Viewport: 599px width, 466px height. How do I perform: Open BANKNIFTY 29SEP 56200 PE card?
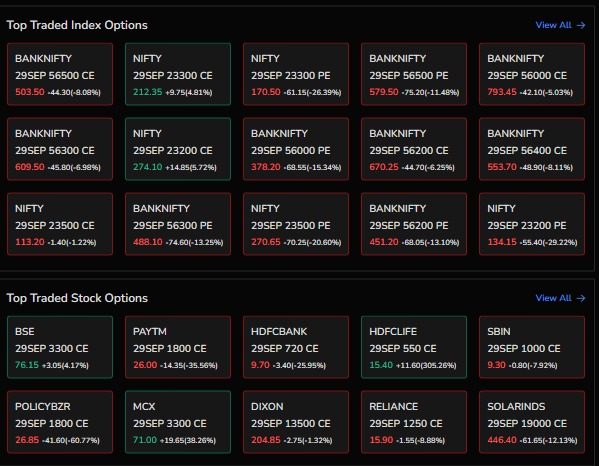(414, 224)
